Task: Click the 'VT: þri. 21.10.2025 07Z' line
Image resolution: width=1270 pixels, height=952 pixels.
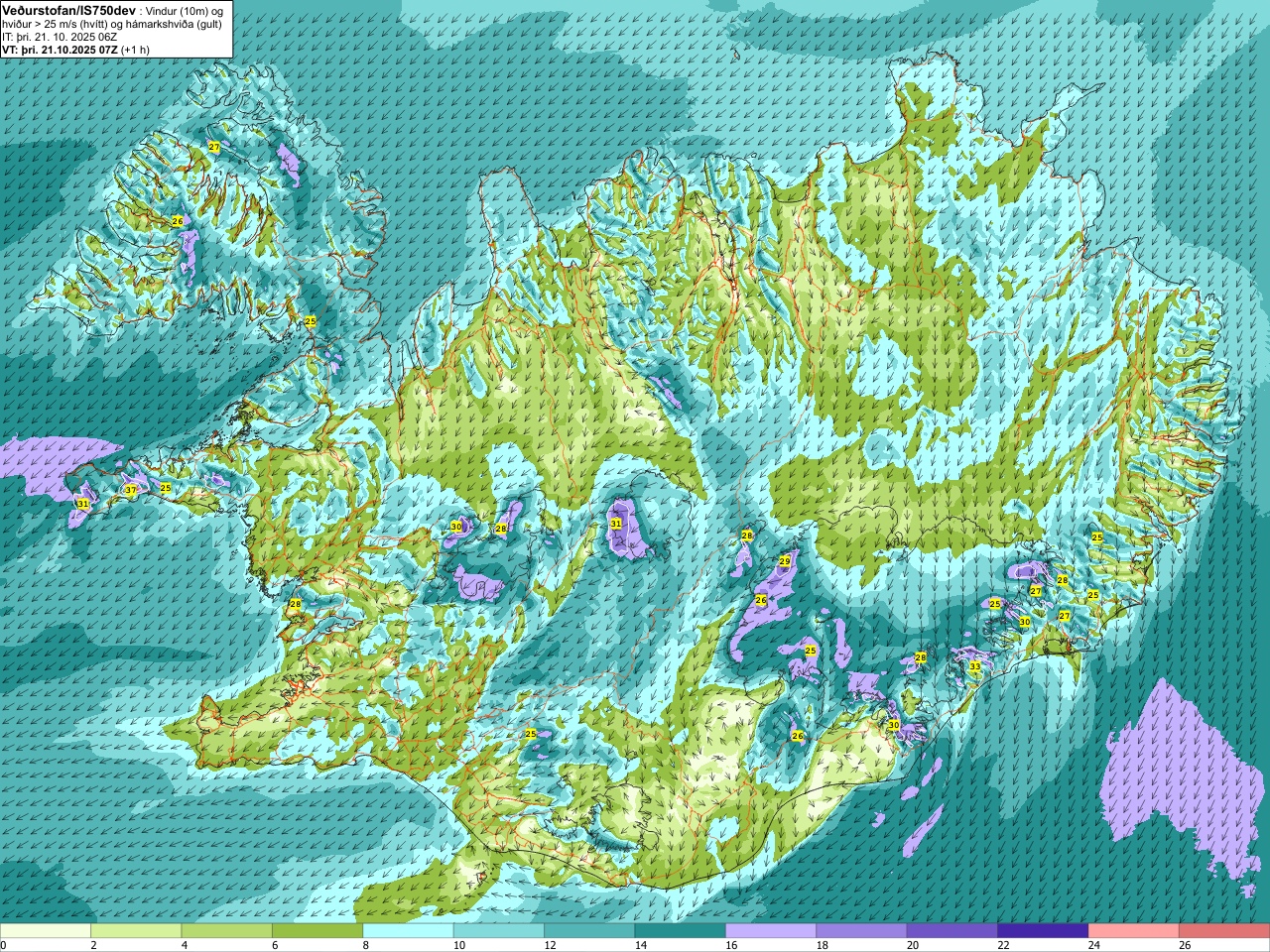Action: point(60,50)
